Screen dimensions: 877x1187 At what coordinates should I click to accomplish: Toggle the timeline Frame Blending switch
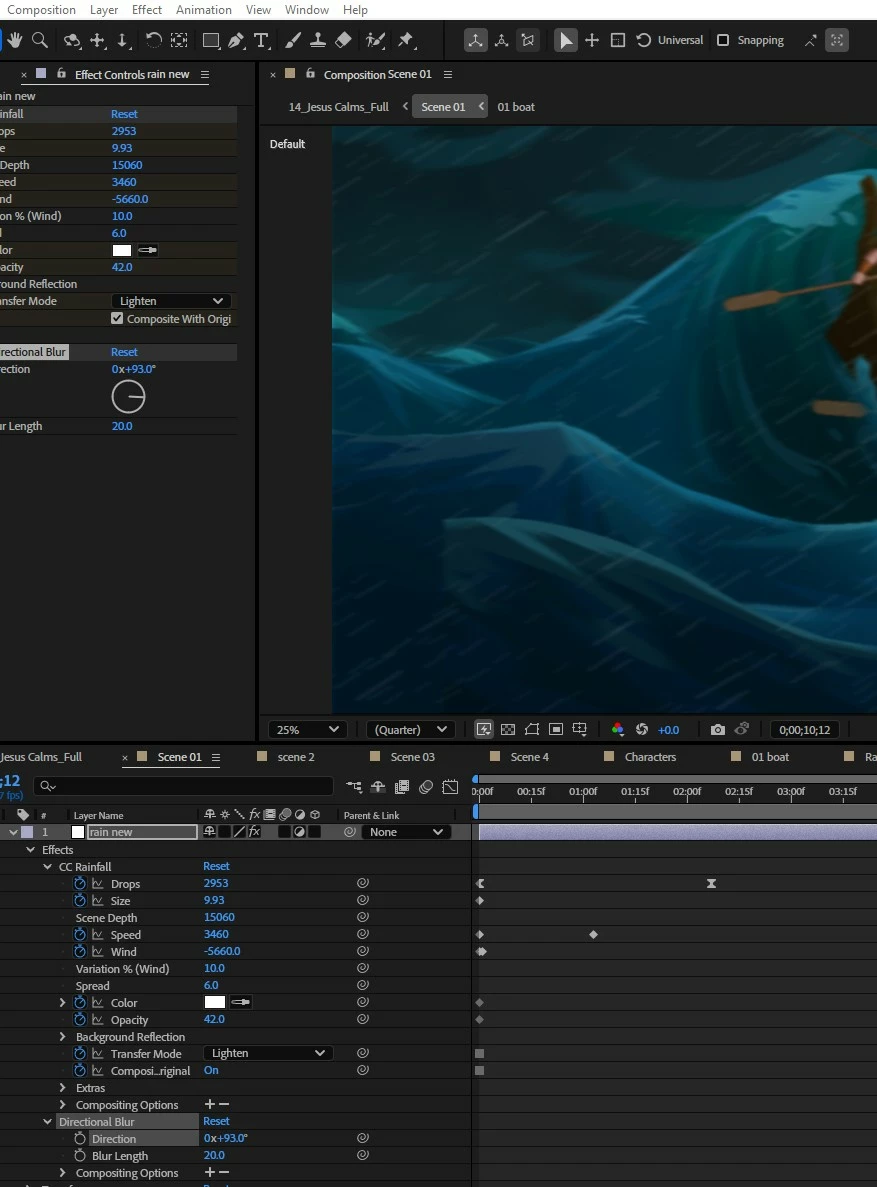(402, 787)
